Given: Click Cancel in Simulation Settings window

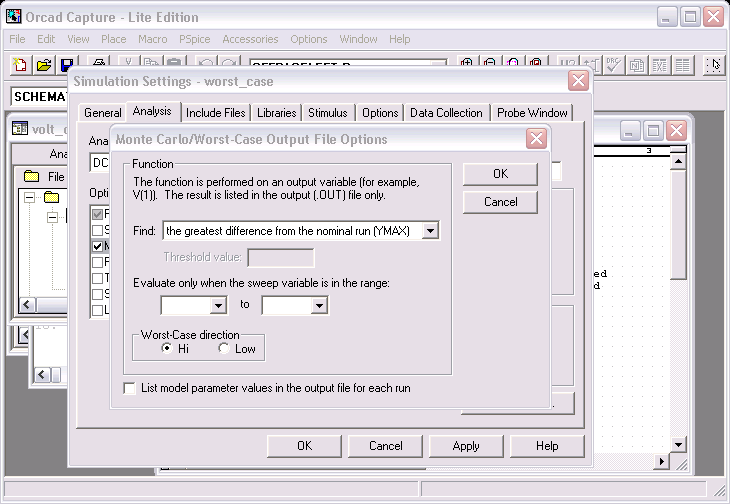Looking at the screenshot, I should (385, 446).
